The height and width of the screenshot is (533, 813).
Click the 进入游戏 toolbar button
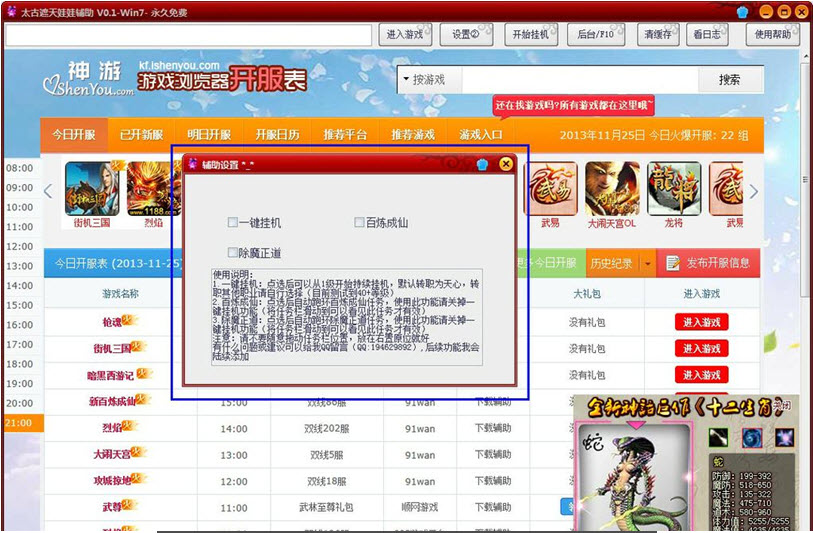point(405,34)
